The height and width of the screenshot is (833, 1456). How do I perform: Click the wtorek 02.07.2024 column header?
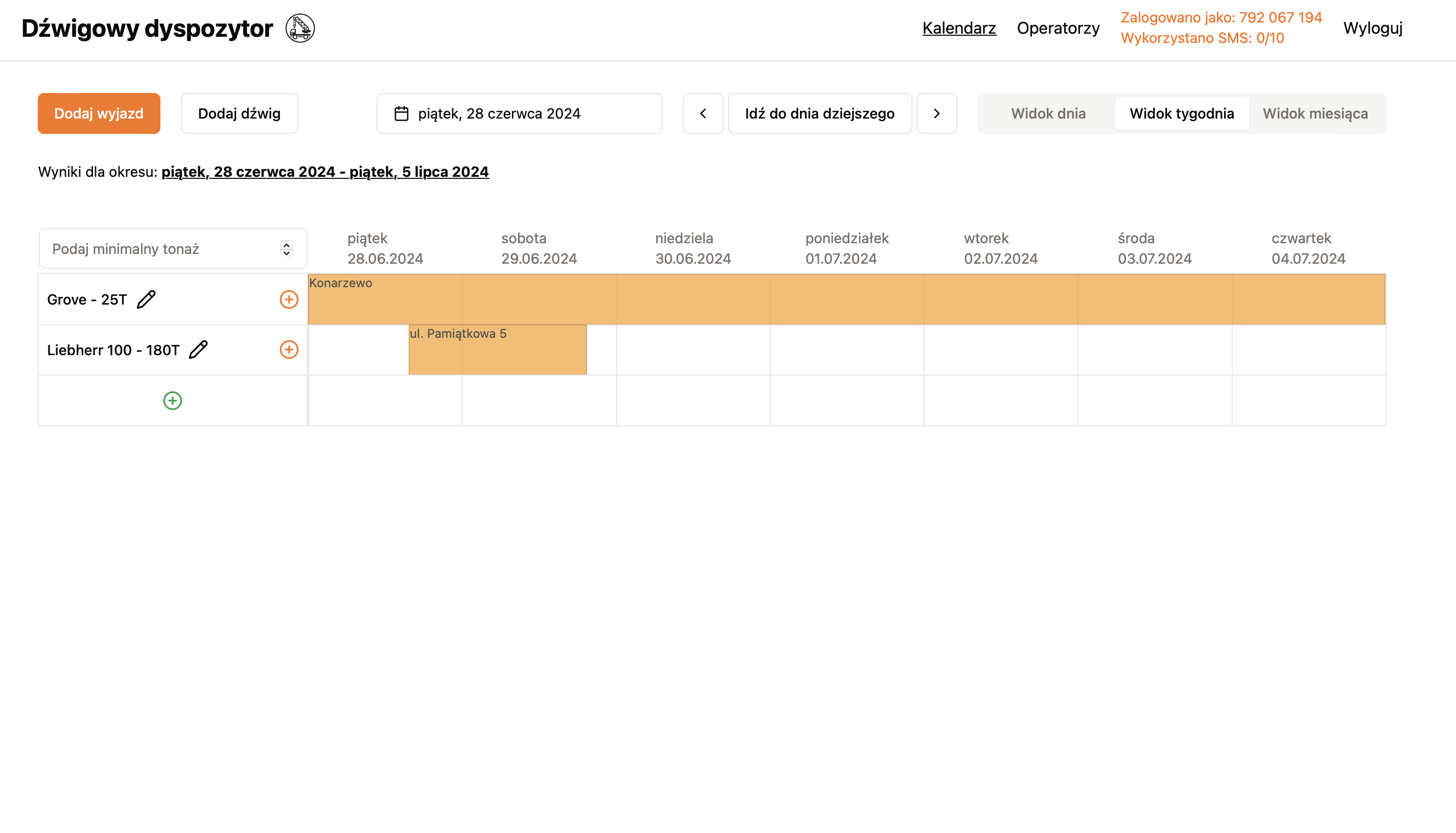point(1001,248)
